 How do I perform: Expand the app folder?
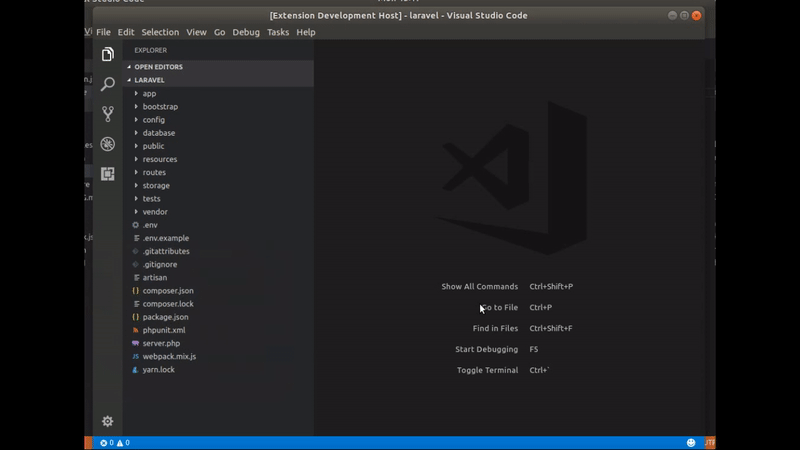(x=136, y=93)
